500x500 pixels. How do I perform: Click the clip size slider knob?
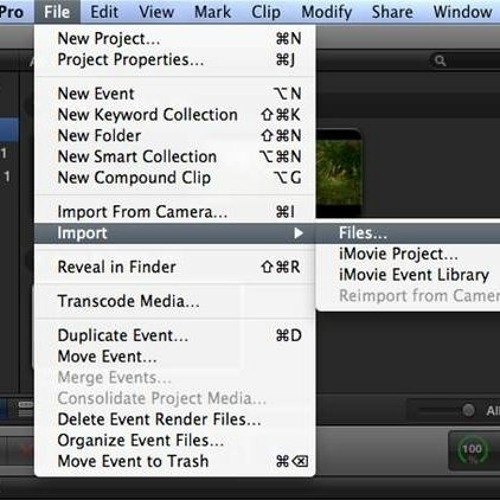468,410
